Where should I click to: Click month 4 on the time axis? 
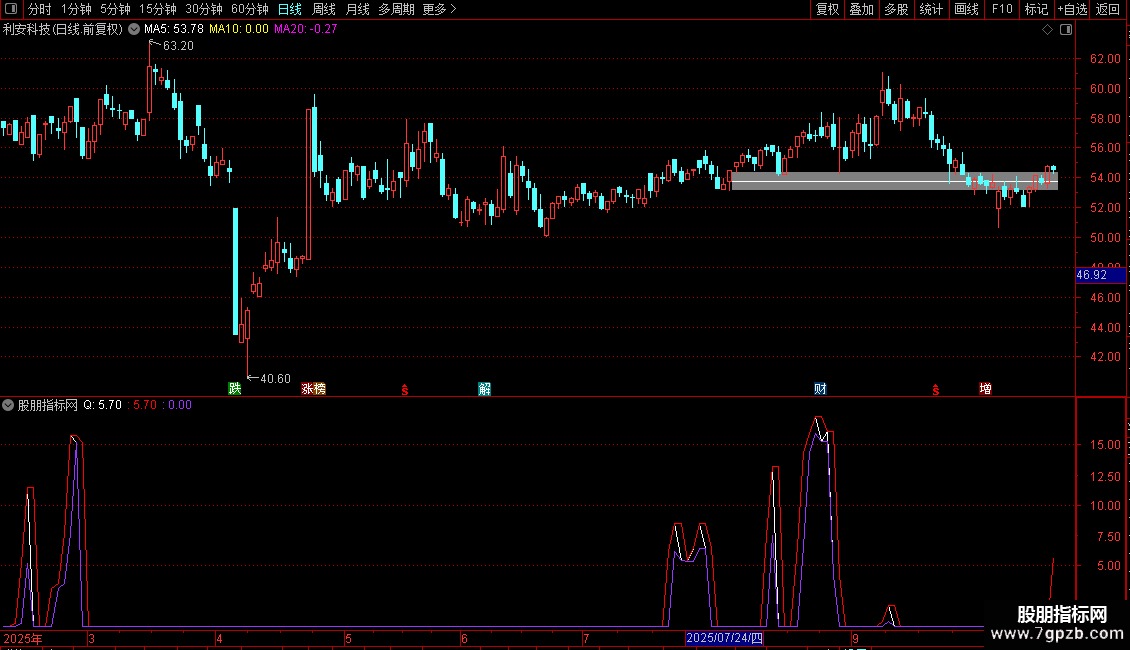click(x=219, y=638)
